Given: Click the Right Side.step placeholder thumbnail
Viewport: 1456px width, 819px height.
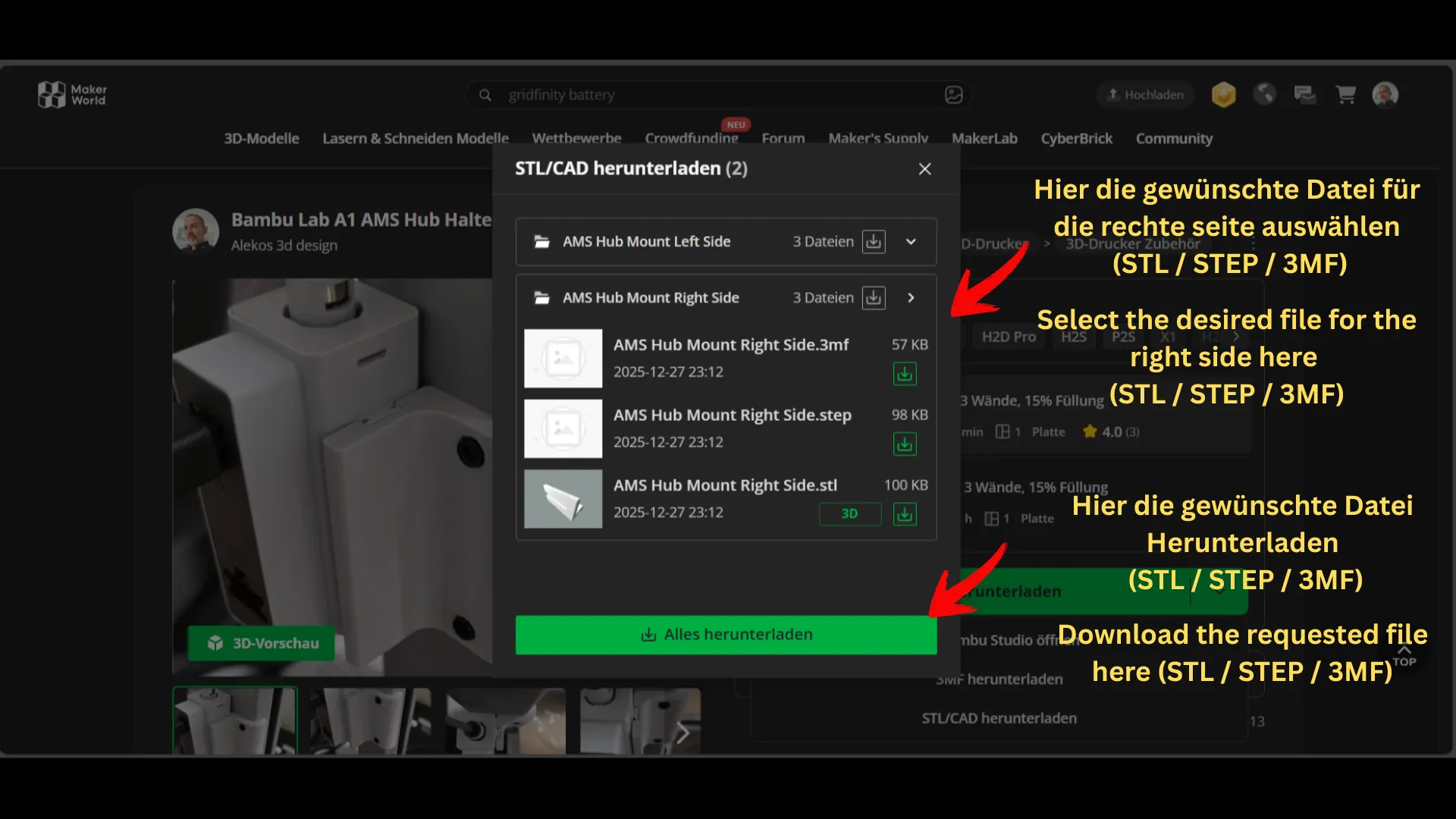Looking at the screenshot, I should point(563,429).
